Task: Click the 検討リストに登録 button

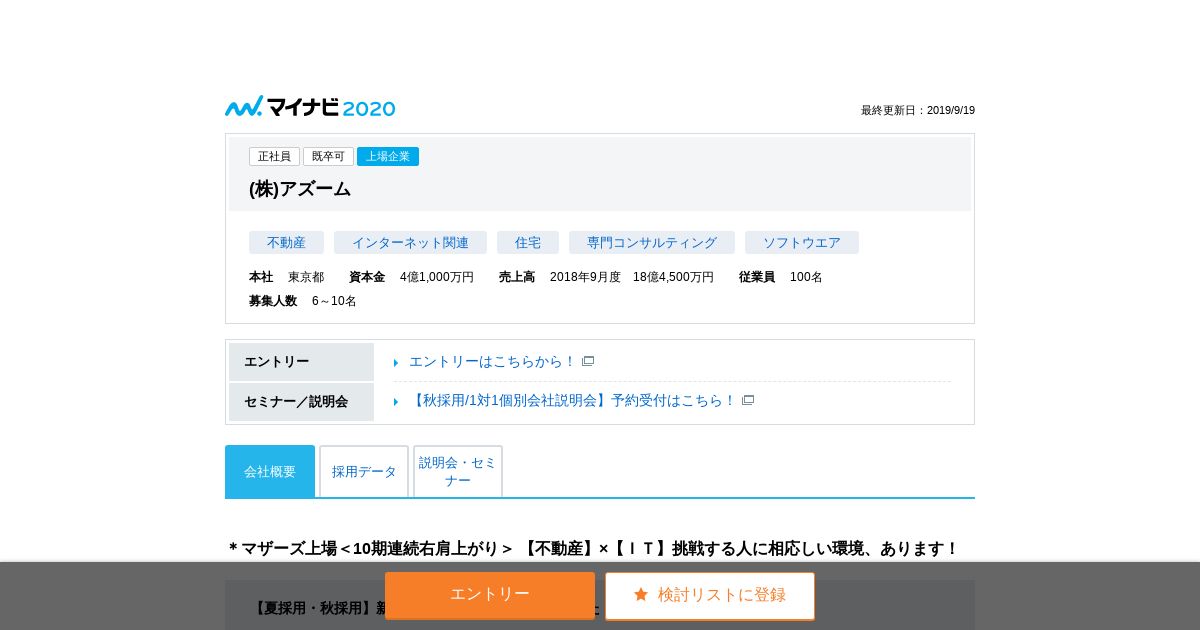Action: coord(710,595)
